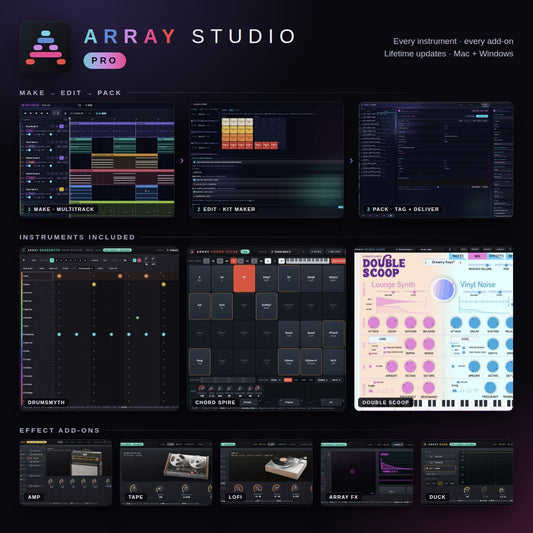Image resolution: width=533 pixels, height=533 pixels.
Task: Select the green bottom clip in Multitrack
Action: (x=122, y=208)
